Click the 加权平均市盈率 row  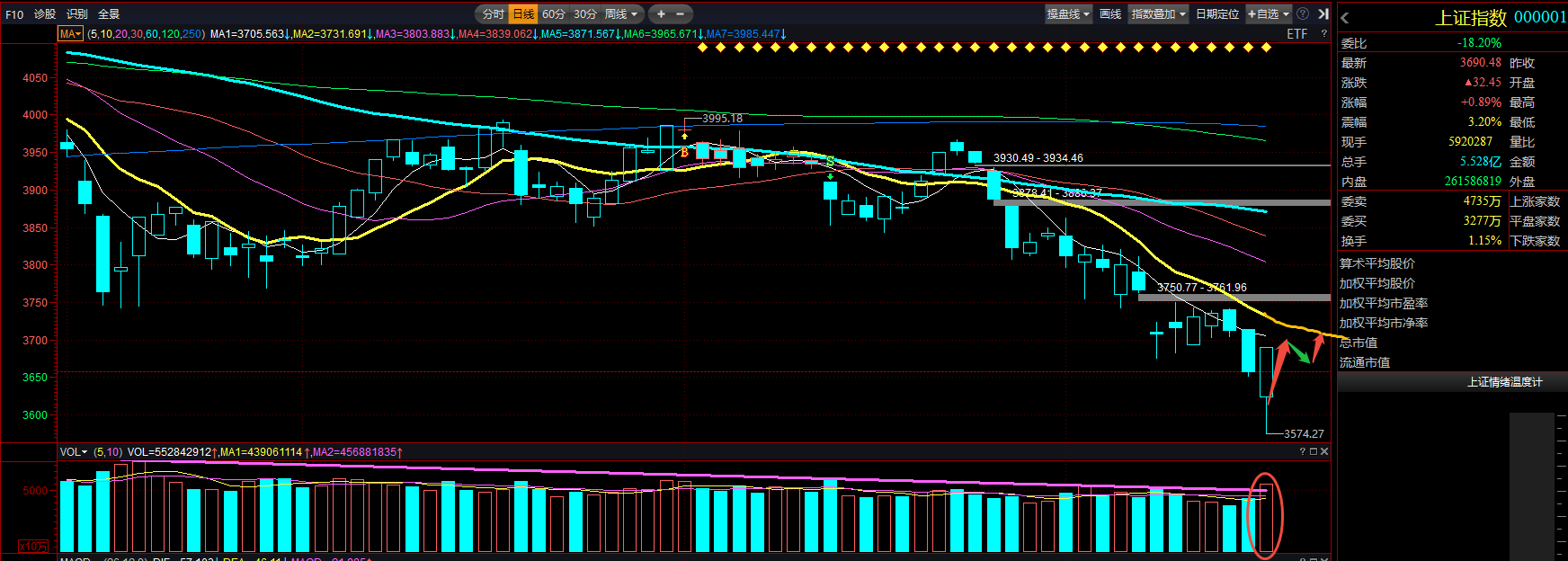pyautogui.click(x=1384, y=304)
